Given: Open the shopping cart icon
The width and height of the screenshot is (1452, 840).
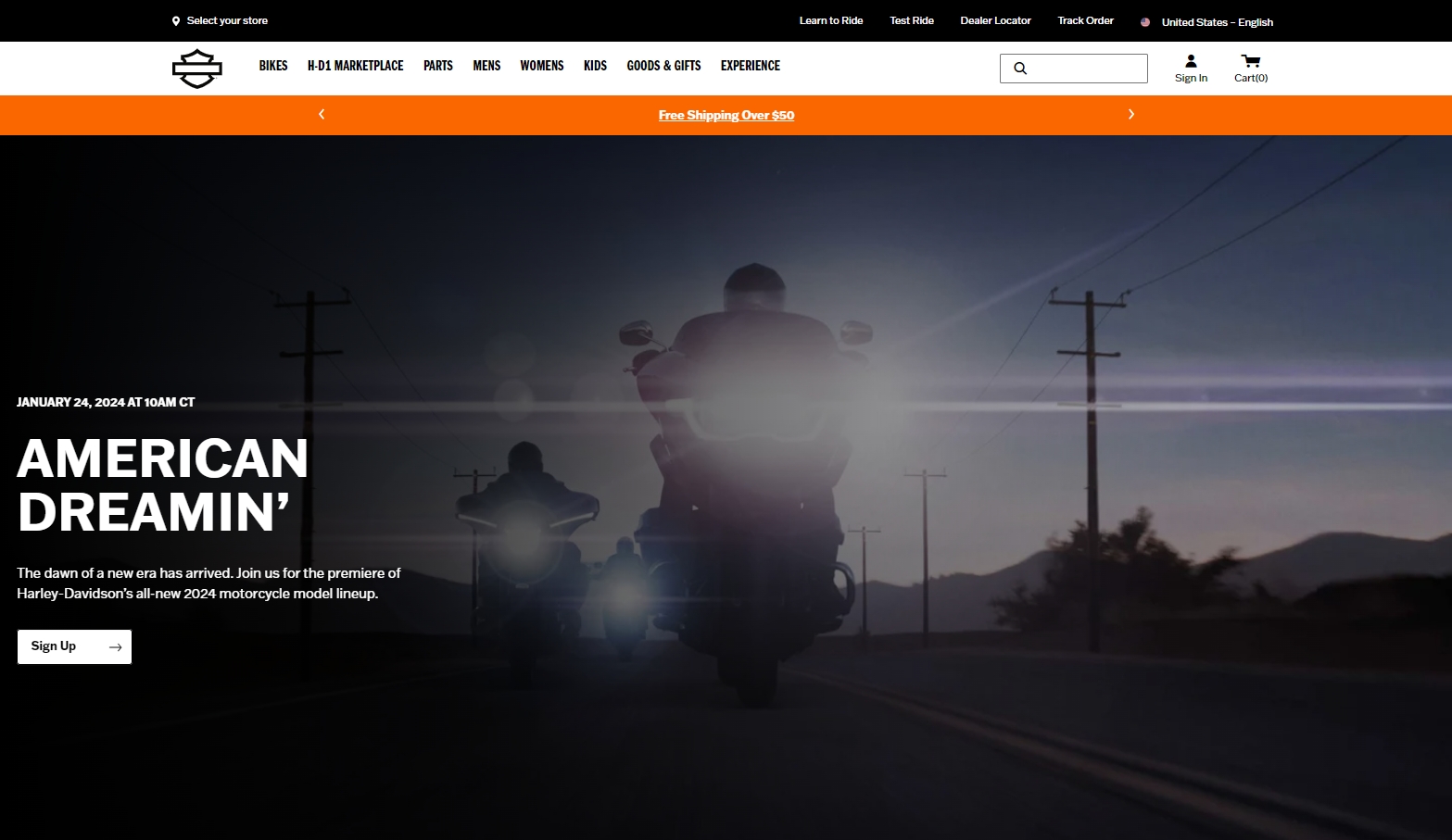Looking at the screenshot, I should coord(1251,61).
